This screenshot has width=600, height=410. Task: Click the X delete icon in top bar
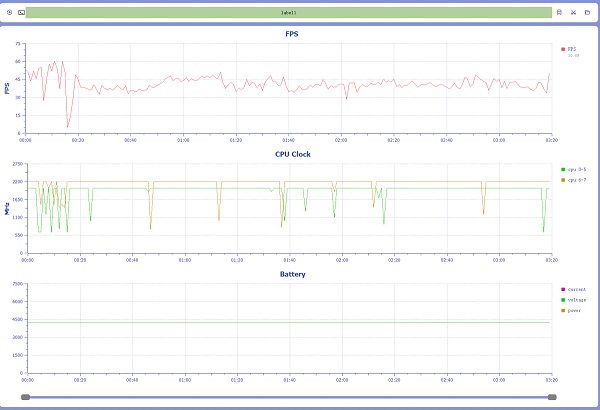573,12
